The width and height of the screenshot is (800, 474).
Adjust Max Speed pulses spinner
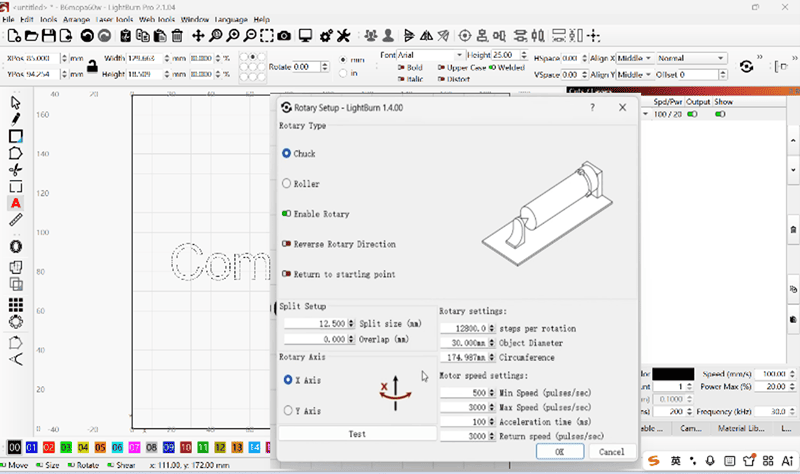point(492,407)
